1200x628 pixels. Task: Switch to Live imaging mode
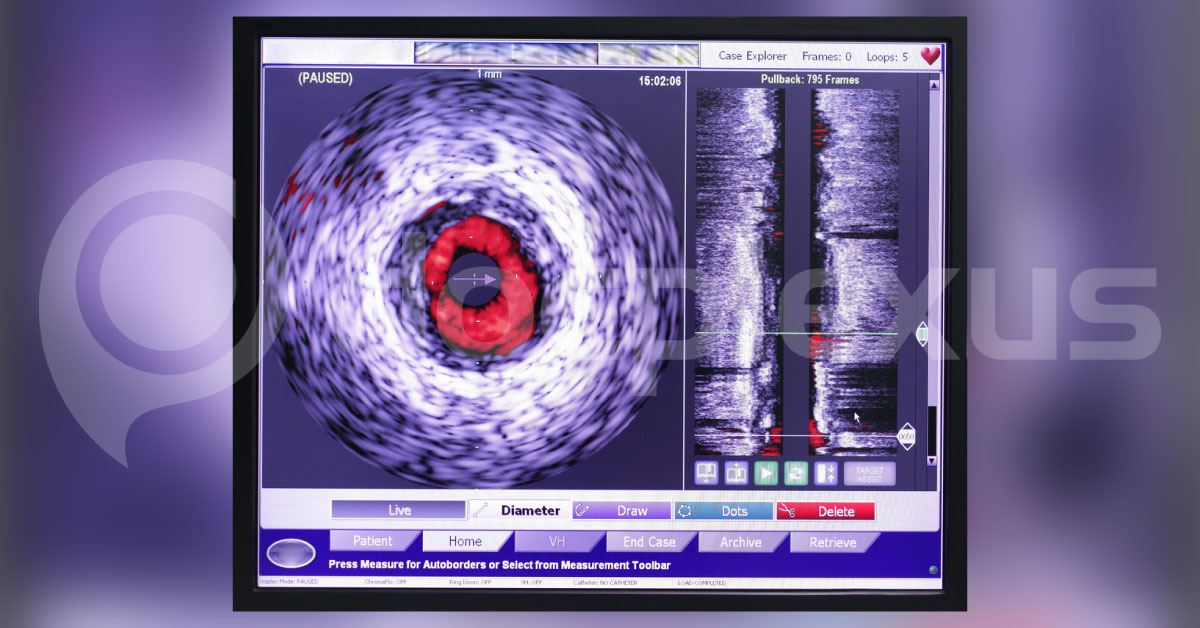399,510
